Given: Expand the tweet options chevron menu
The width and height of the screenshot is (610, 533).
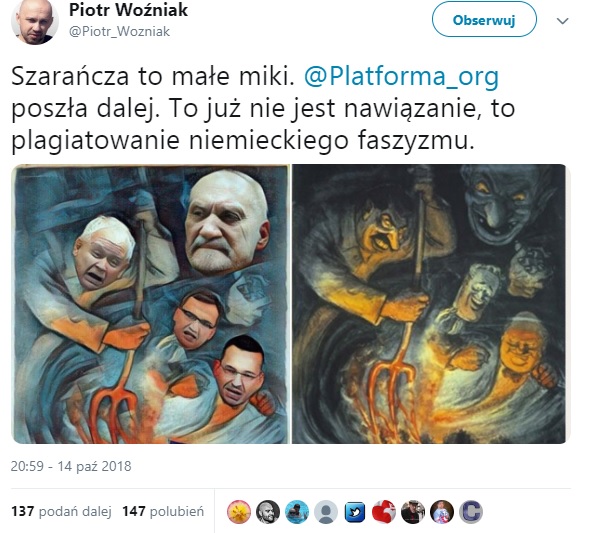Looking at the screenshot, I should [563, 21].
